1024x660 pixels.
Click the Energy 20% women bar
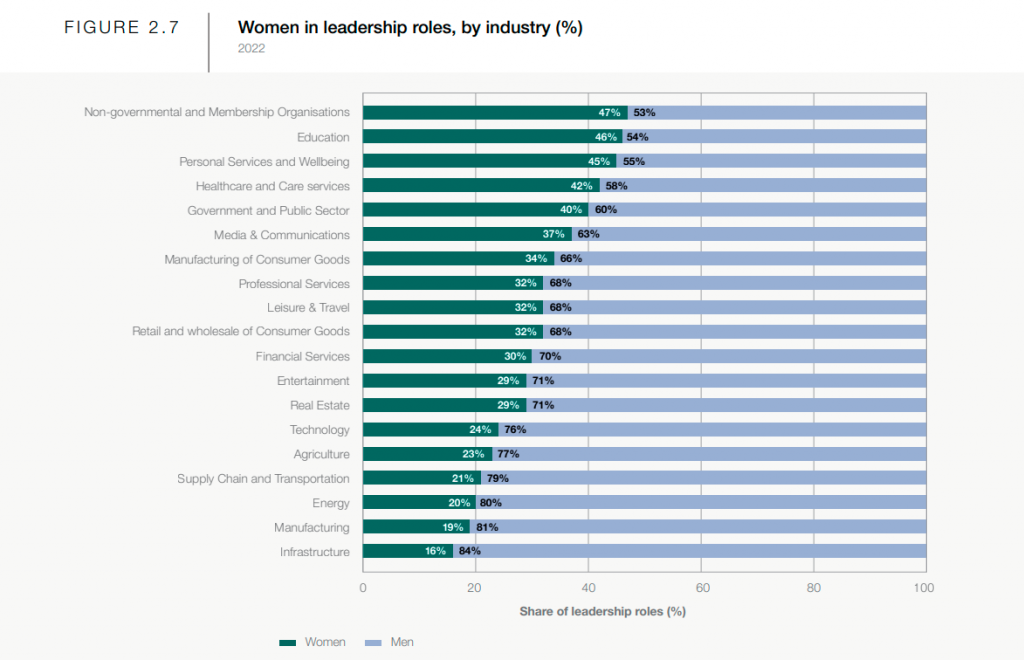coord(419,503)
